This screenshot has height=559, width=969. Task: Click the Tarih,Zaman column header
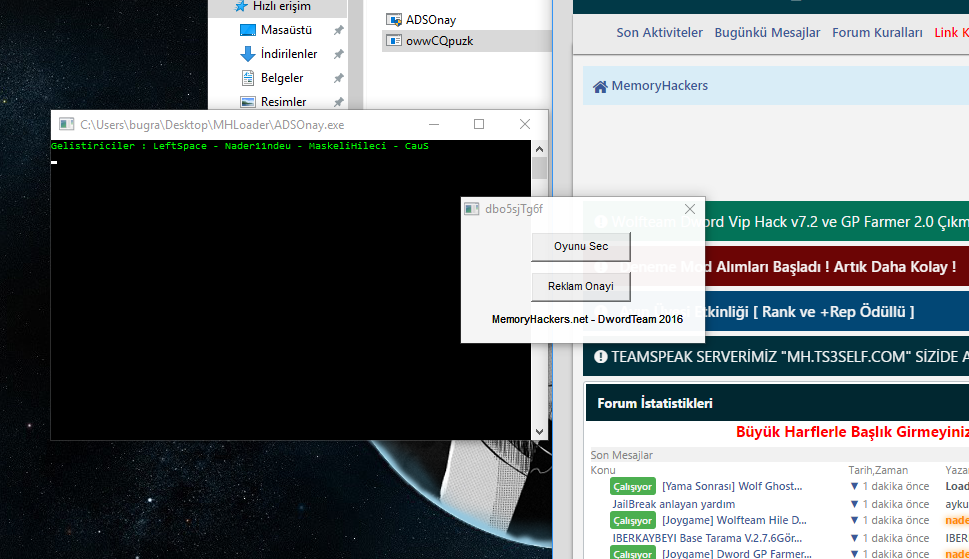878,470
